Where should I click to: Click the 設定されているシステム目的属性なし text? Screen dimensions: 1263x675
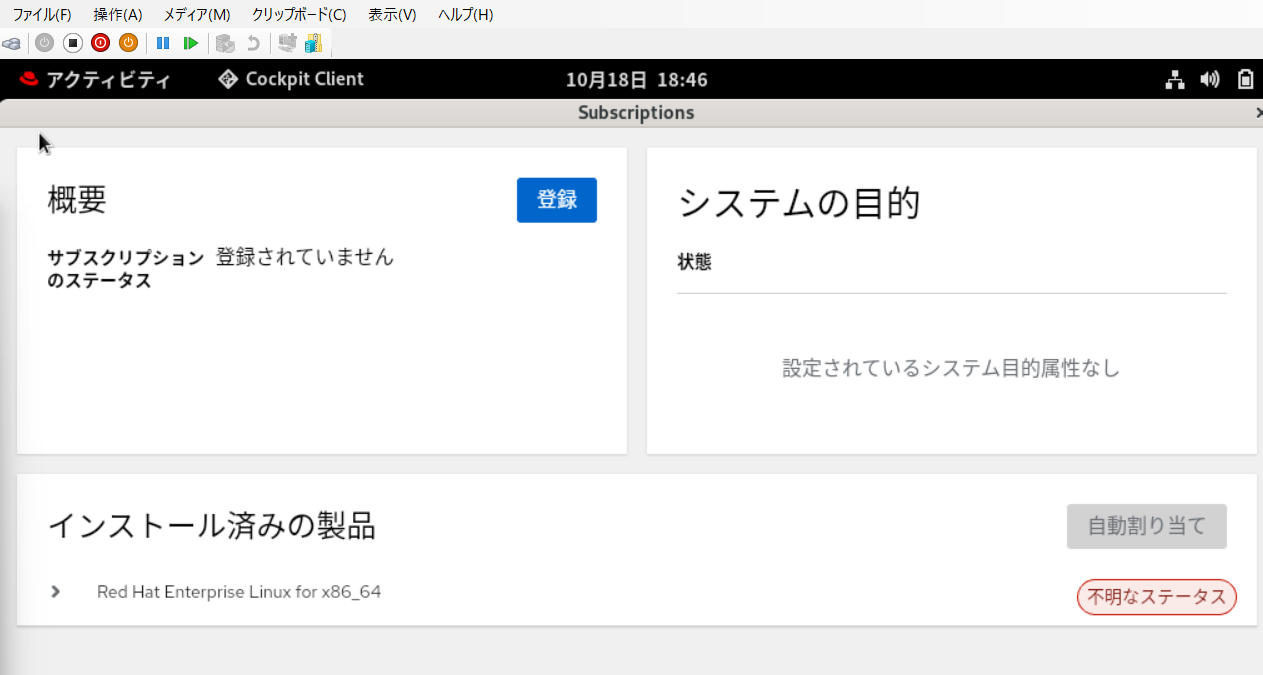pos(951,368)
